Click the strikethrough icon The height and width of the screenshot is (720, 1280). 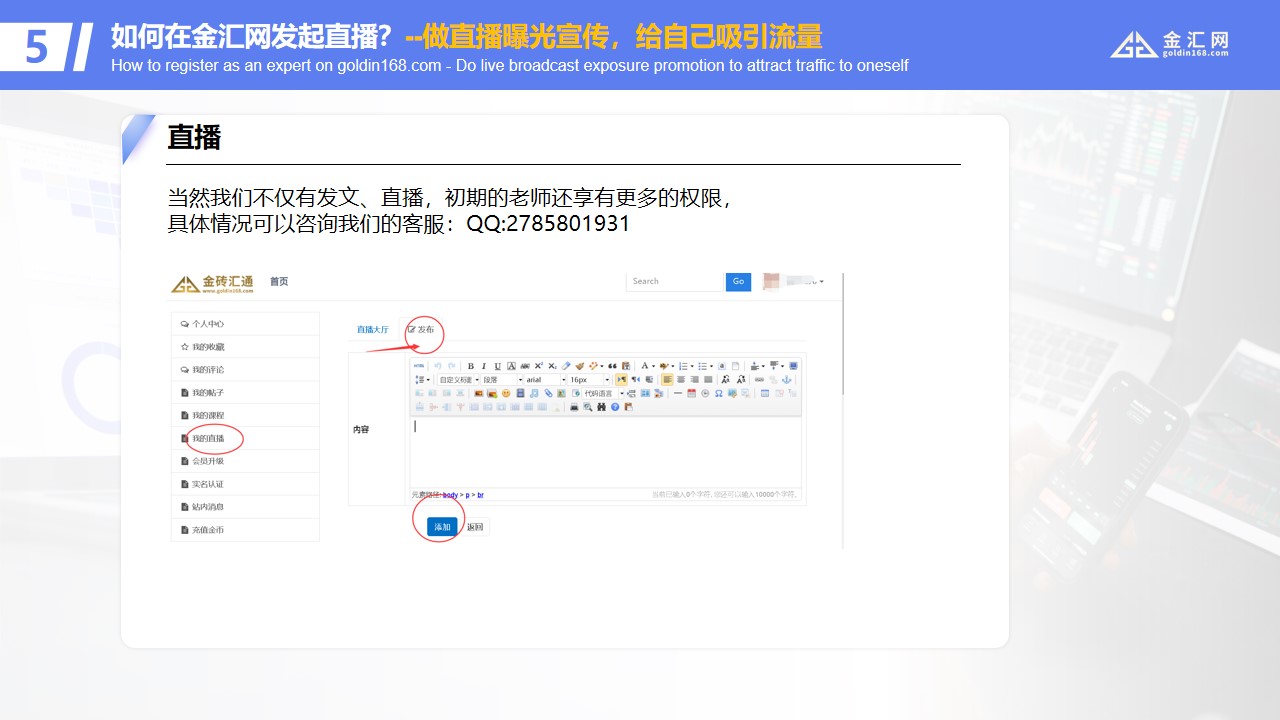(x=525, y=366)
